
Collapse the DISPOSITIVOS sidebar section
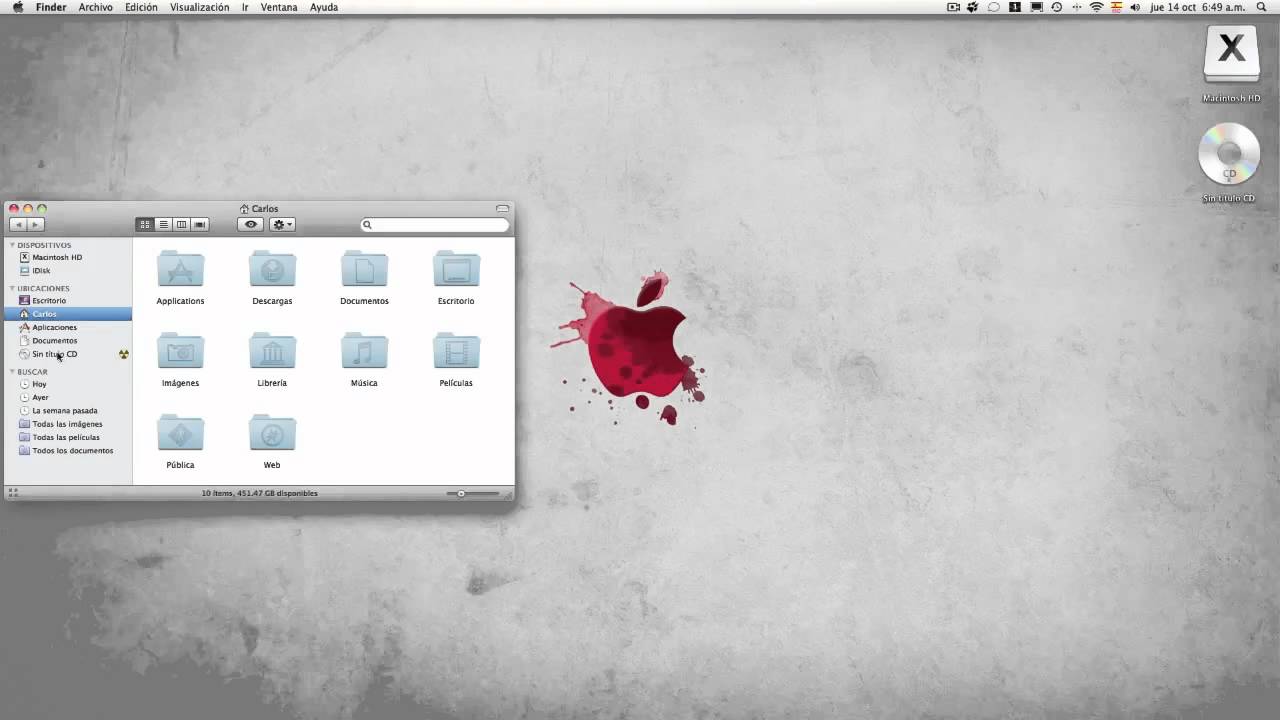[x=13, y=245]
